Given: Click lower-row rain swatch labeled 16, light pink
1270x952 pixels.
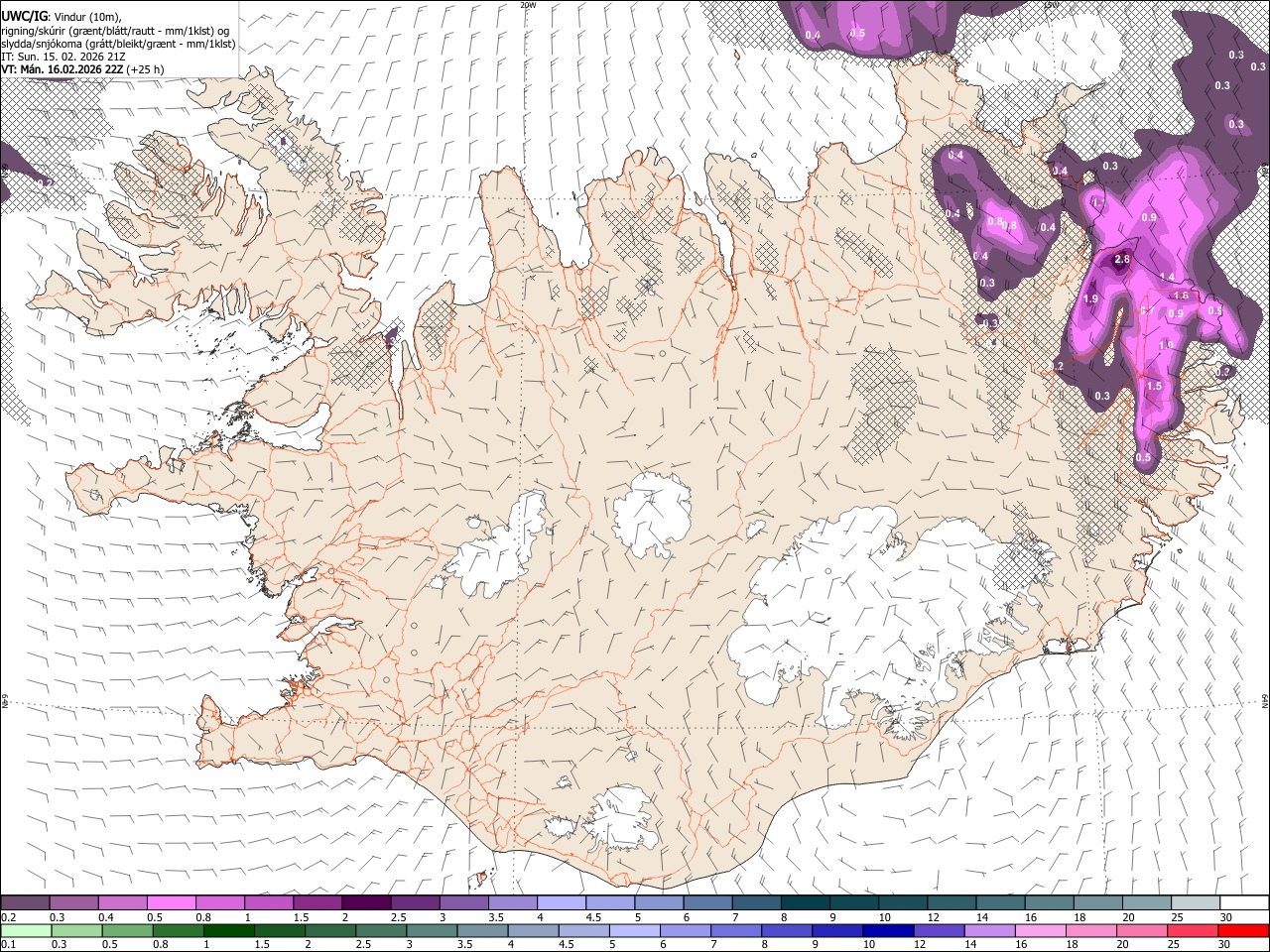Looking at the screenshot, I should pos(1041,930).
